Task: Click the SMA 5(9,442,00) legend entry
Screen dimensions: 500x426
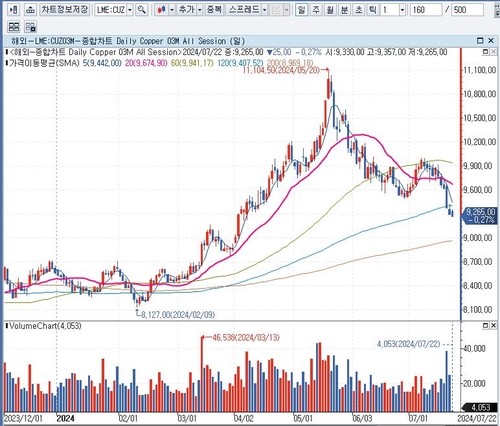Action: click(x=101, y=63)
